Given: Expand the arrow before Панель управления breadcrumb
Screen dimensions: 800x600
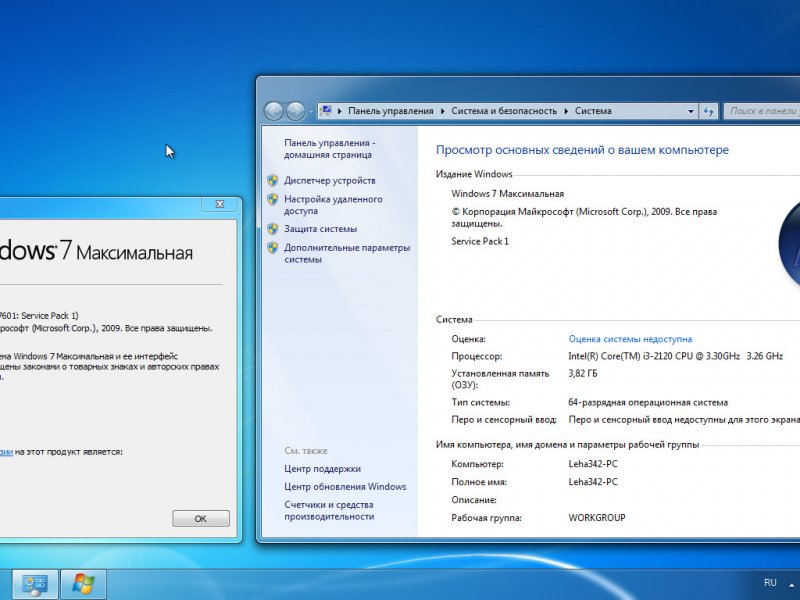Looking at the screenshot, I should (x=340, y=111).
